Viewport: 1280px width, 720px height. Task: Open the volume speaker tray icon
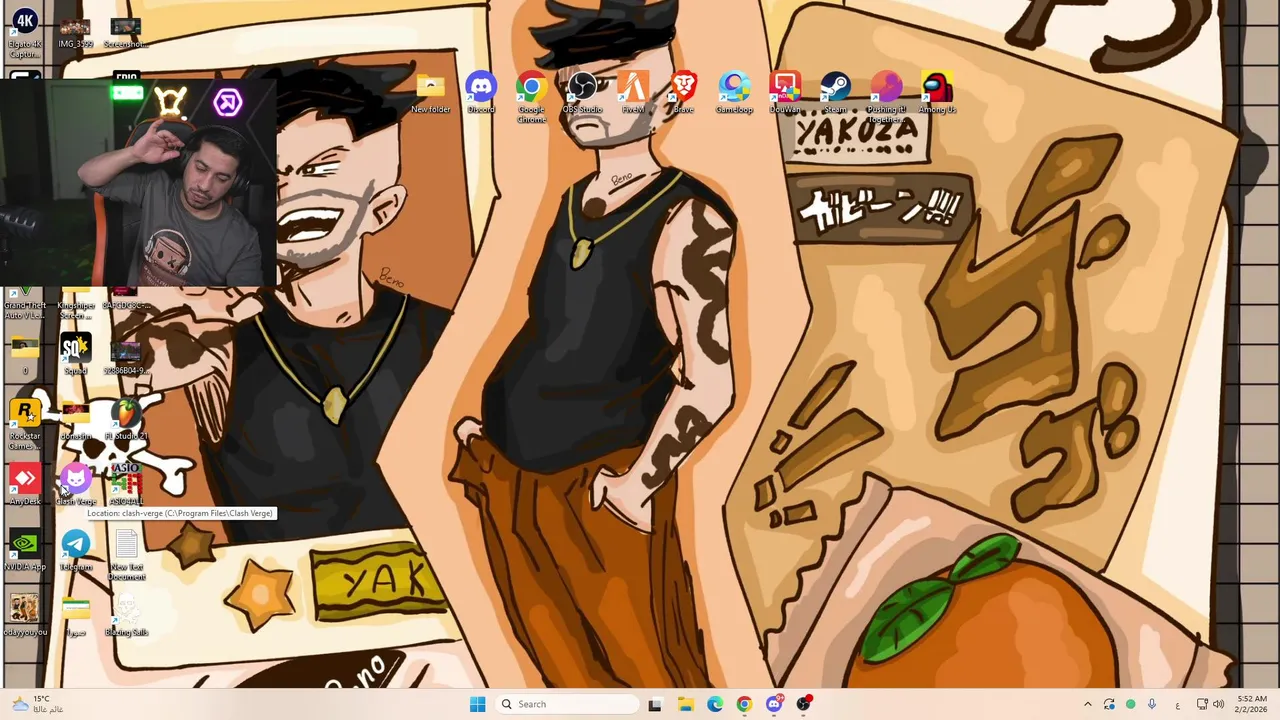click(1218, 704)
